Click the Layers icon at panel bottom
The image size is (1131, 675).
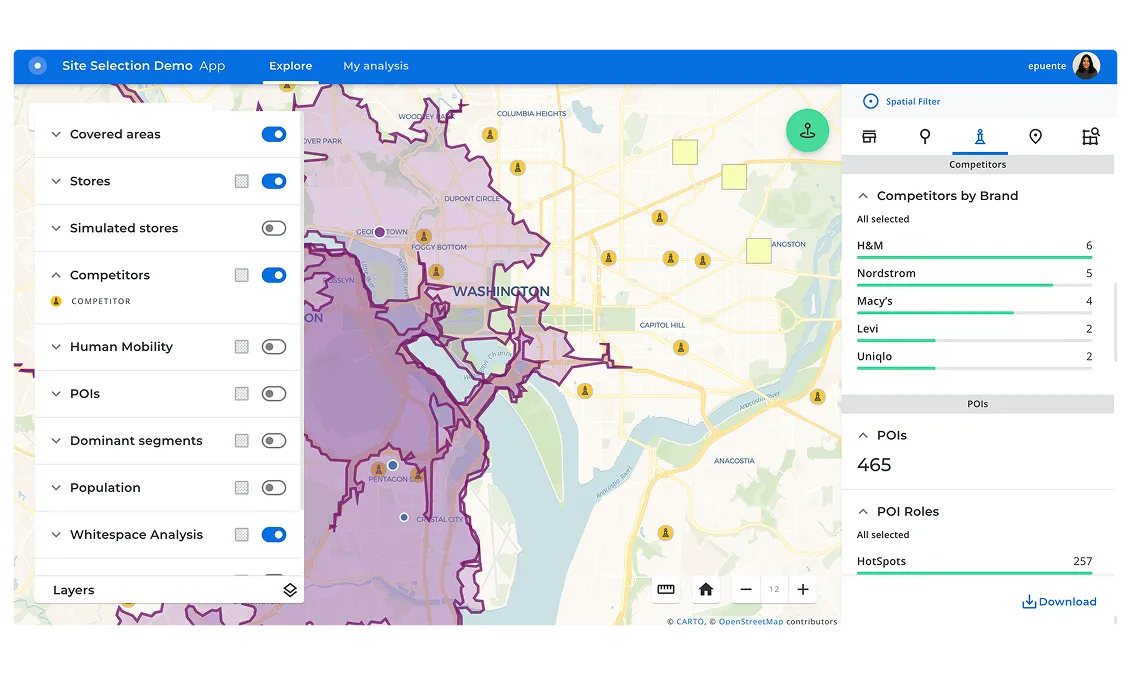[290, 590]
